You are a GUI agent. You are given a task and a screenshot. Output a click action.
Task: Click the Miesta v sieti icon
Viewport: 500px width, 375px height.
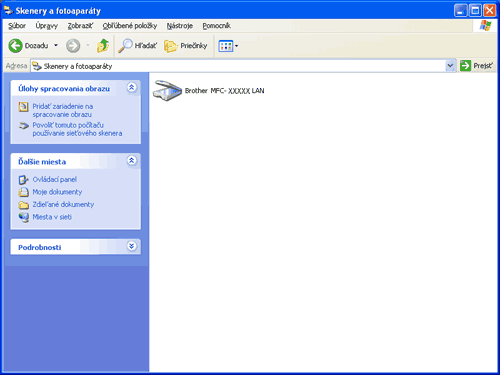click(24, 217)
